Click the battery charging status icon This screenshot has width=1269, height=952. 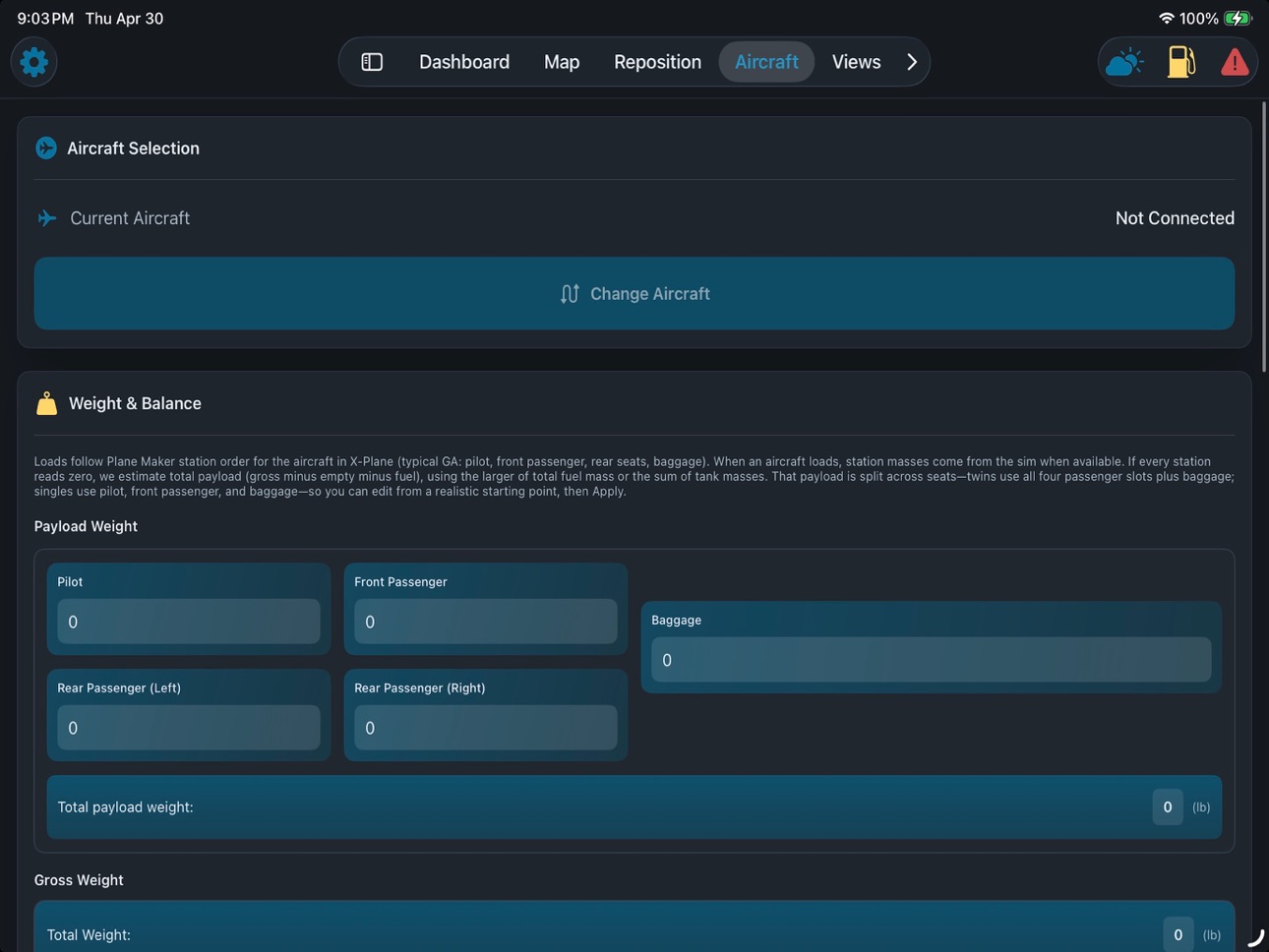coord(1238,18)
